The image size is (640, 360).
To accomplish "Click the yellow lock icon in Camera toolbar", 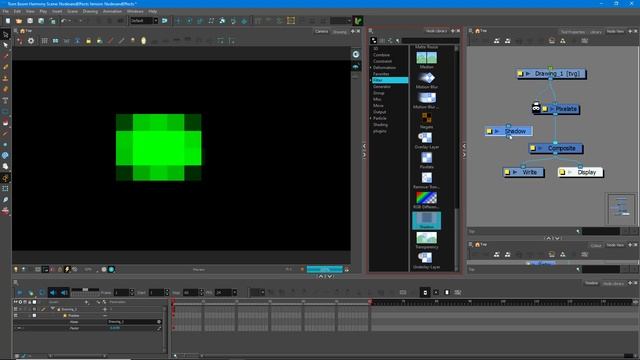I will [89, 41].
